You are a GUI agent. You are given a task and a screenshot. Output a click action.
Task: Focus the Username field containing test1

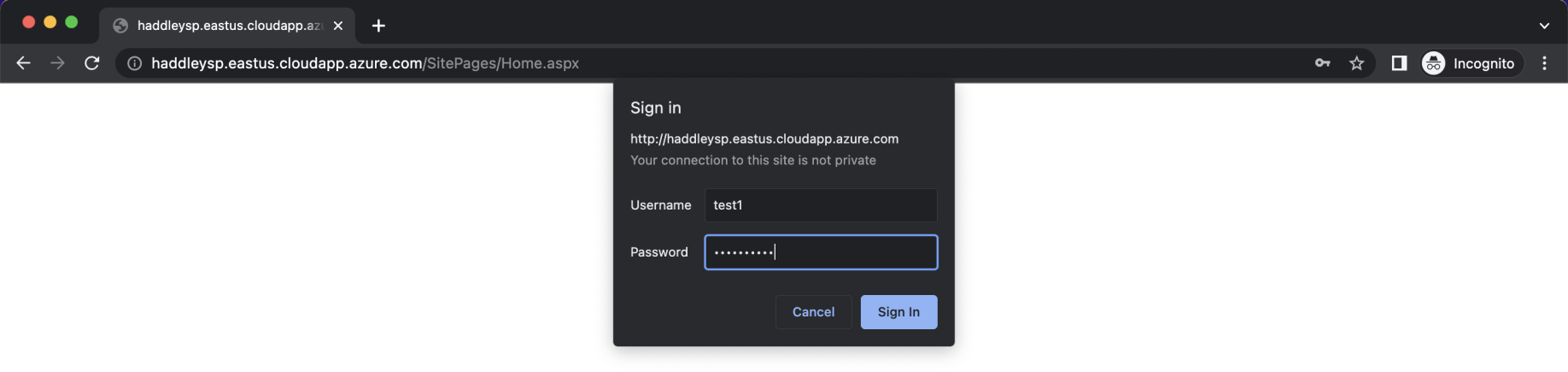click(x=820, y=205)
